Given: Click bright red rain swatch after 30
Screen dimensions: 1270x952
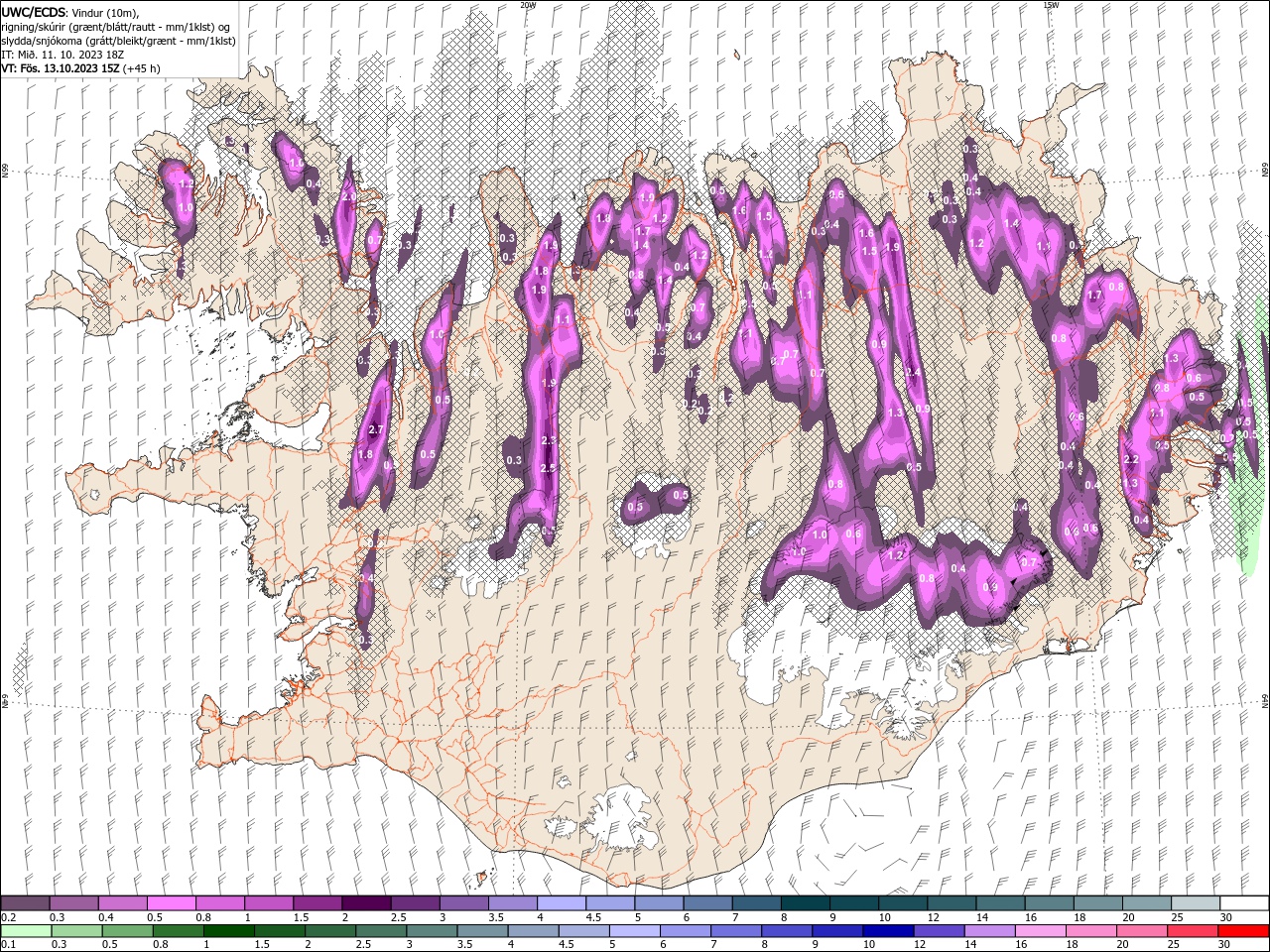Looking at the screenshot, I should [x=1243, y=930].
